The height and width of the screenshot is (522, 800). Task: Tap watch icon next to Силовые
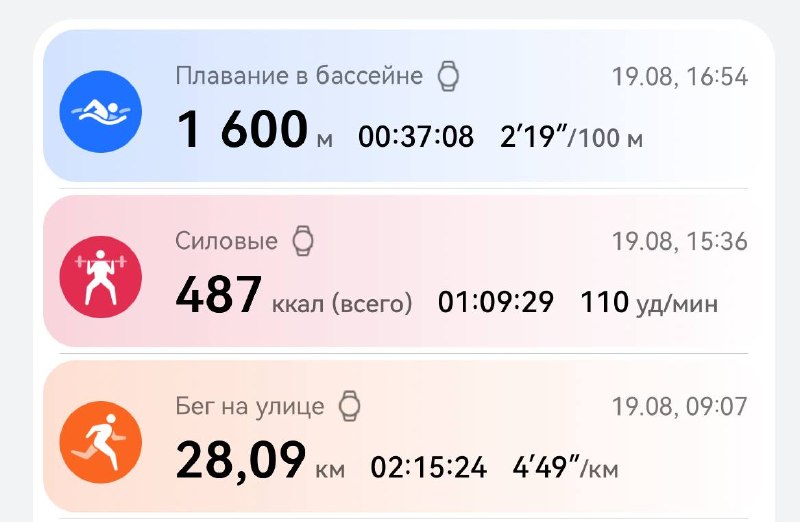[x=303, y=241]
